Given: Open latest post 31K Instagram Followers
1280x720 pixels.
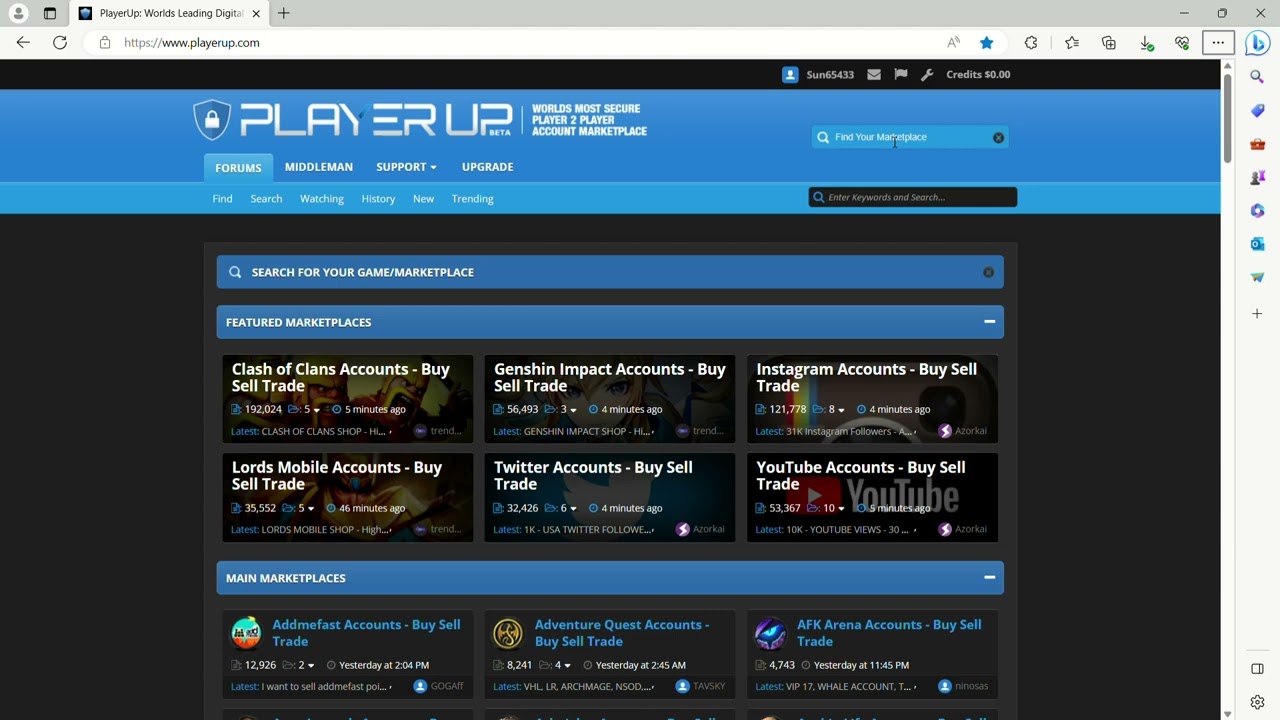Looking at the screenshot, I should (x=849, y=431).
